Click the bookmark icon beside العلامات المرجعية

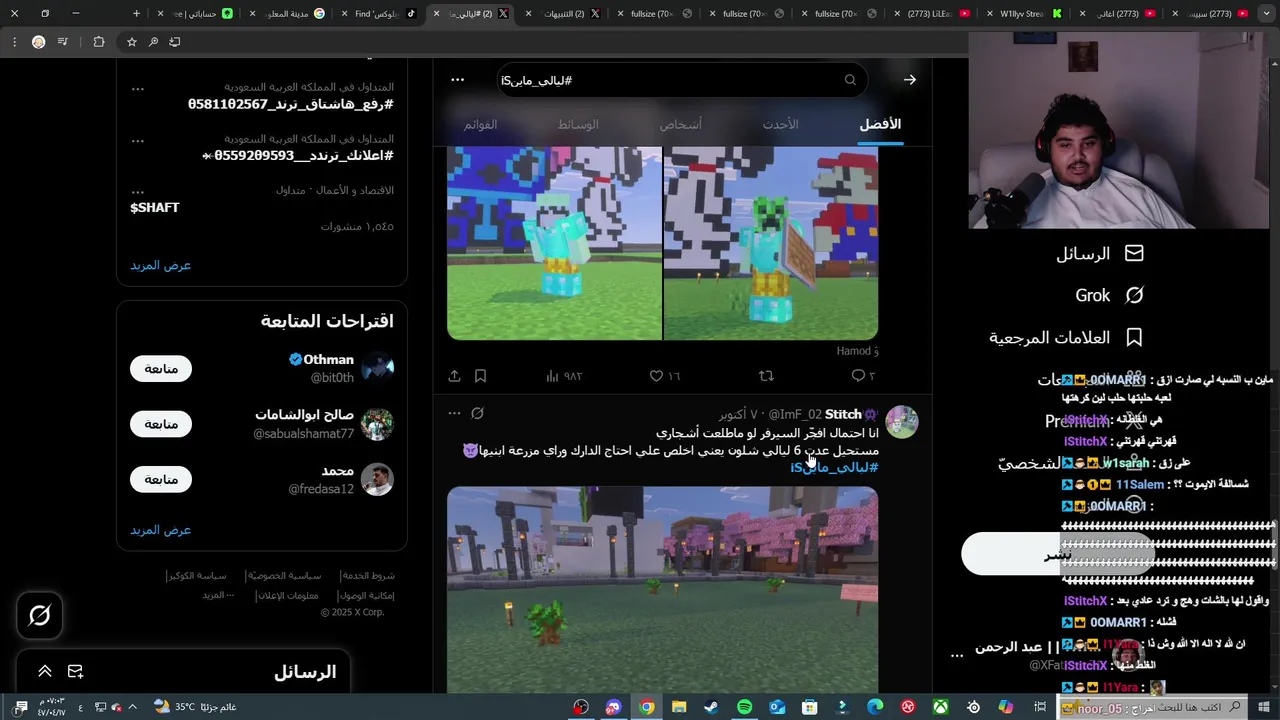point(1134,338)
